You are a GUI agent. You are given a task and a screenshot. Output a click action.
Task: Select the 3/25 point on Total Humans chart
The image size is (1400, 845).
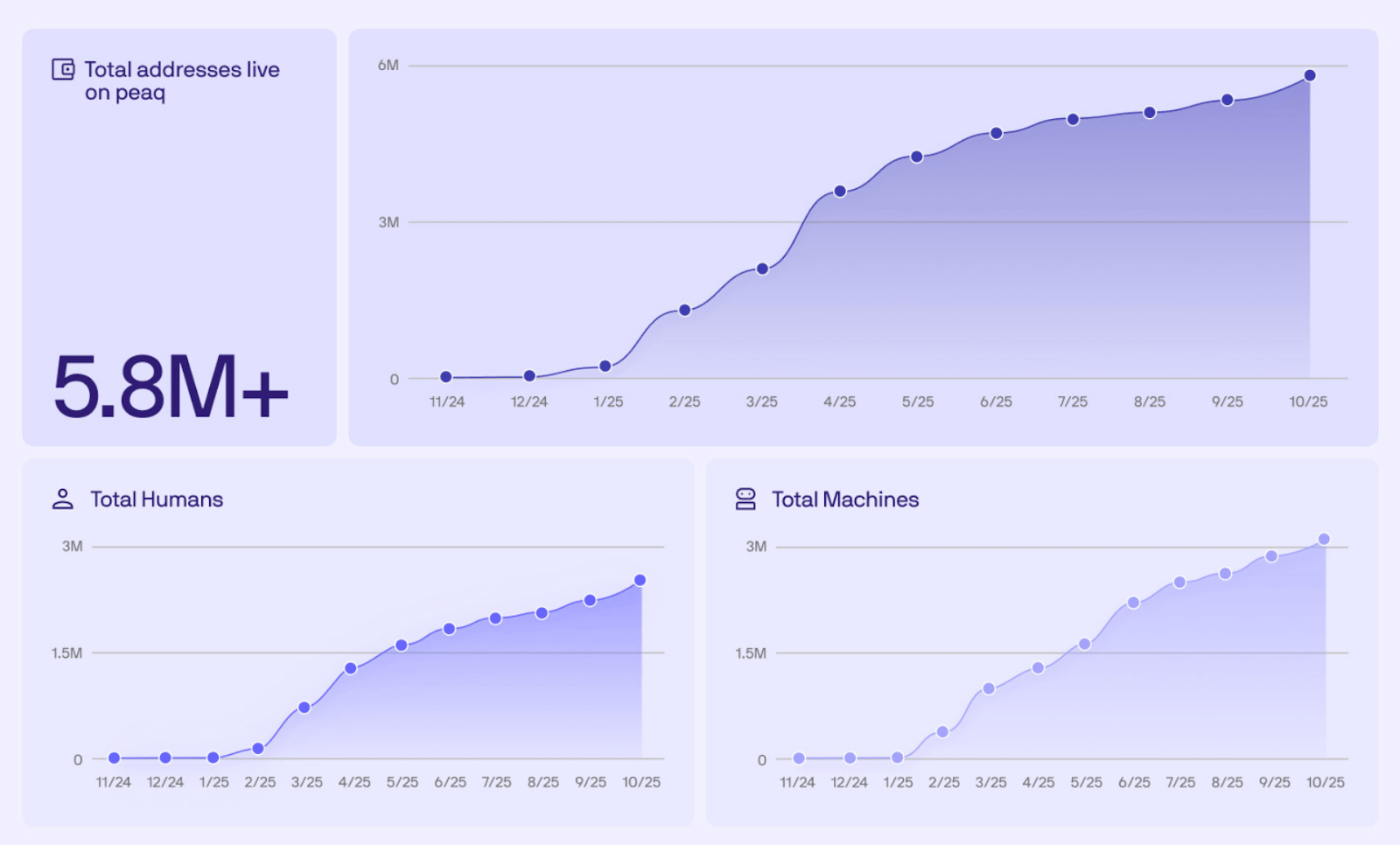point(304,707)
